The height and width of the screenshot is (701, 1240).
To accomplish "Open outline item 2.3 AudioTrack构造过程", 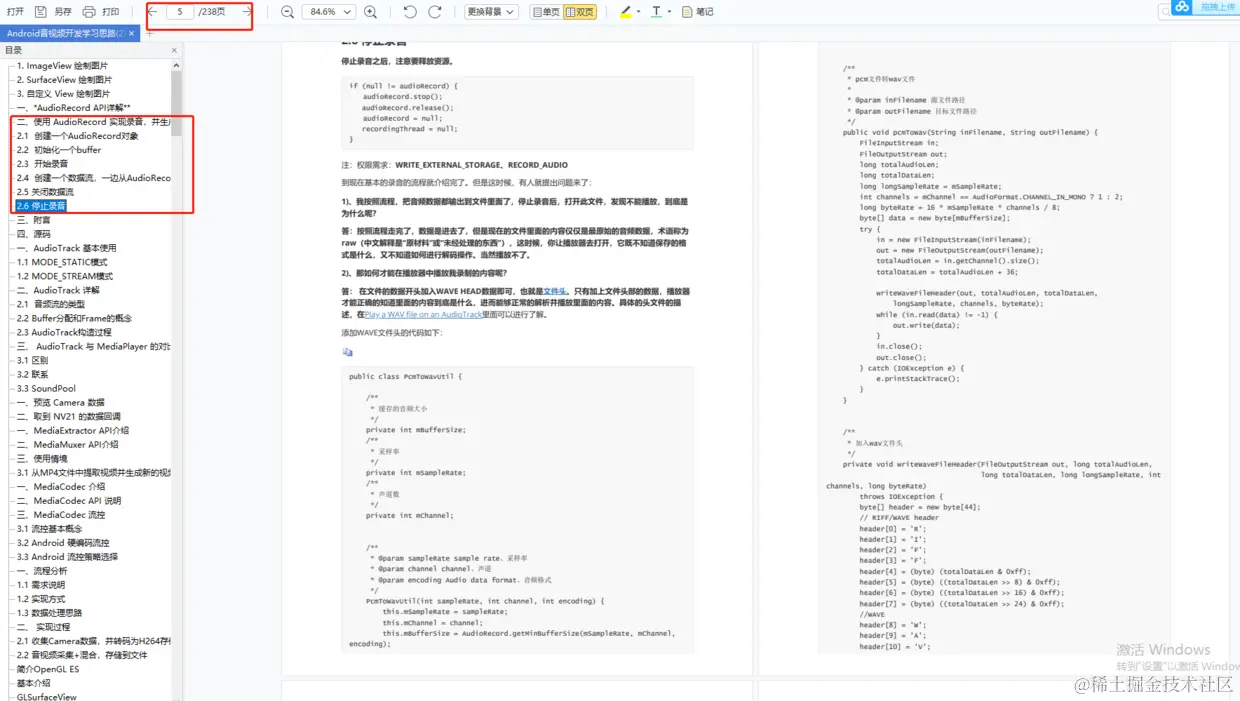I will tap(64, 332).
